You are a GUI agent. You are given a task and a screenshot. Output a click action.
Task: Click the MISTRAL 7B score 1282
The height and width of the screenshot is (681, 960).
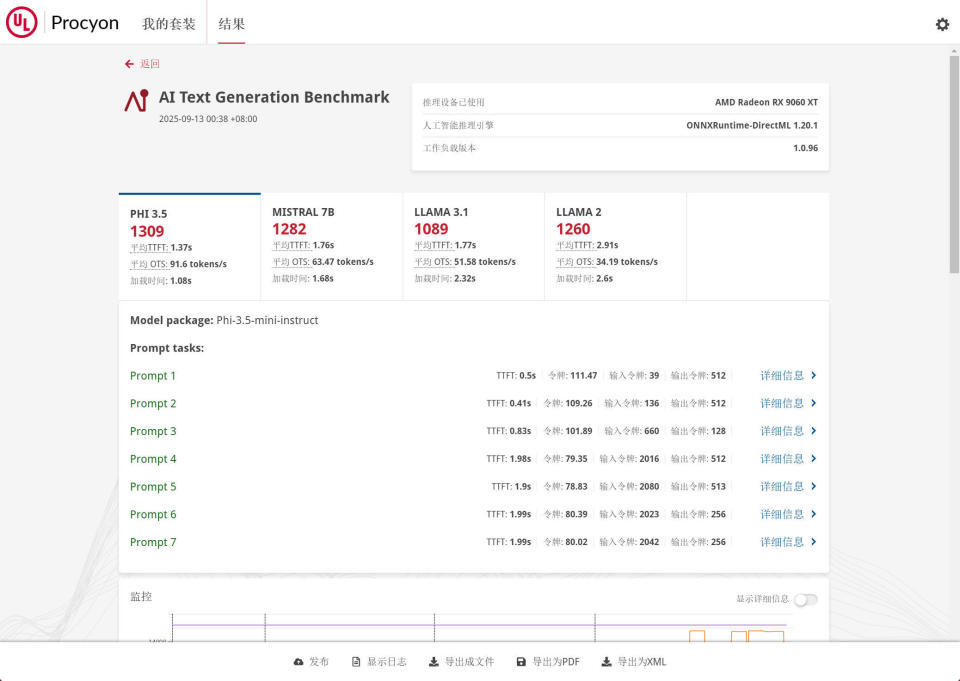click(289, 229)
